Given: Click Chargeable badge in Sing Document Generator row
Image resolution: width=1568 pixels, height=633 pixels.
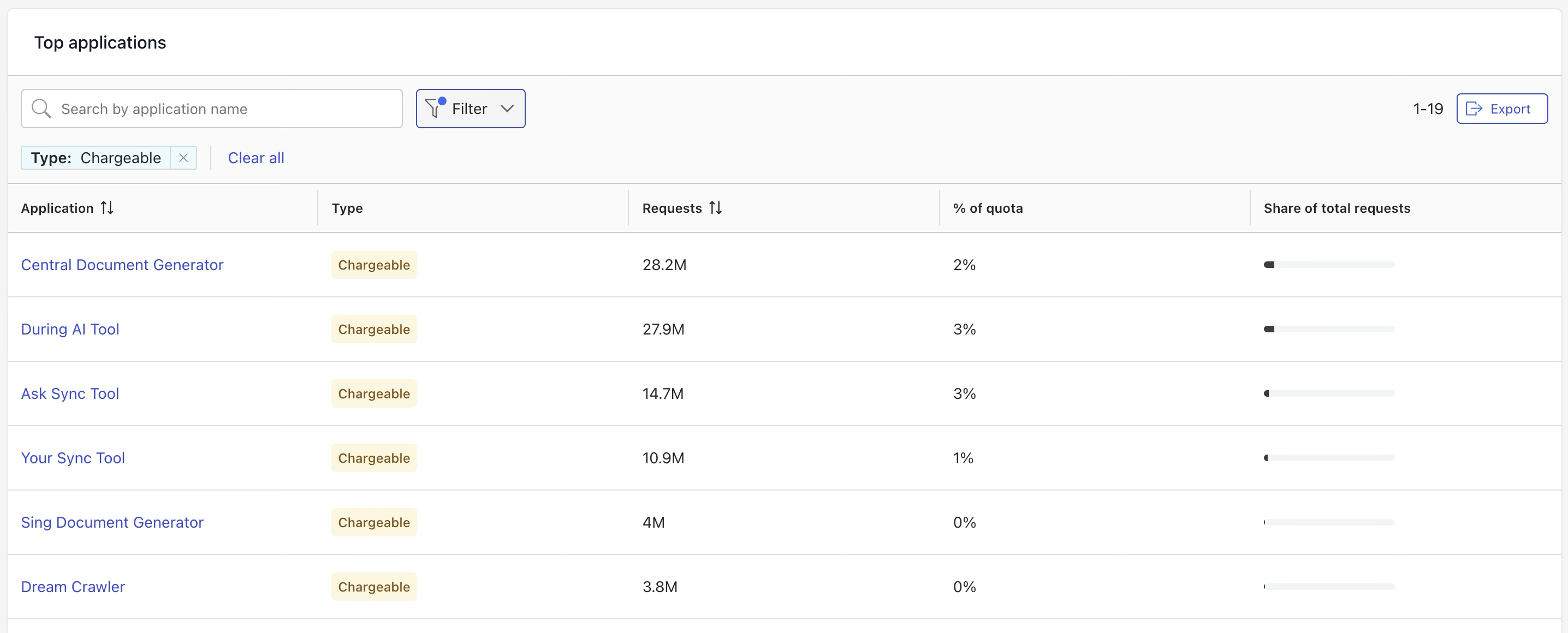Looking at the screenshot, I should coord(374,522).
